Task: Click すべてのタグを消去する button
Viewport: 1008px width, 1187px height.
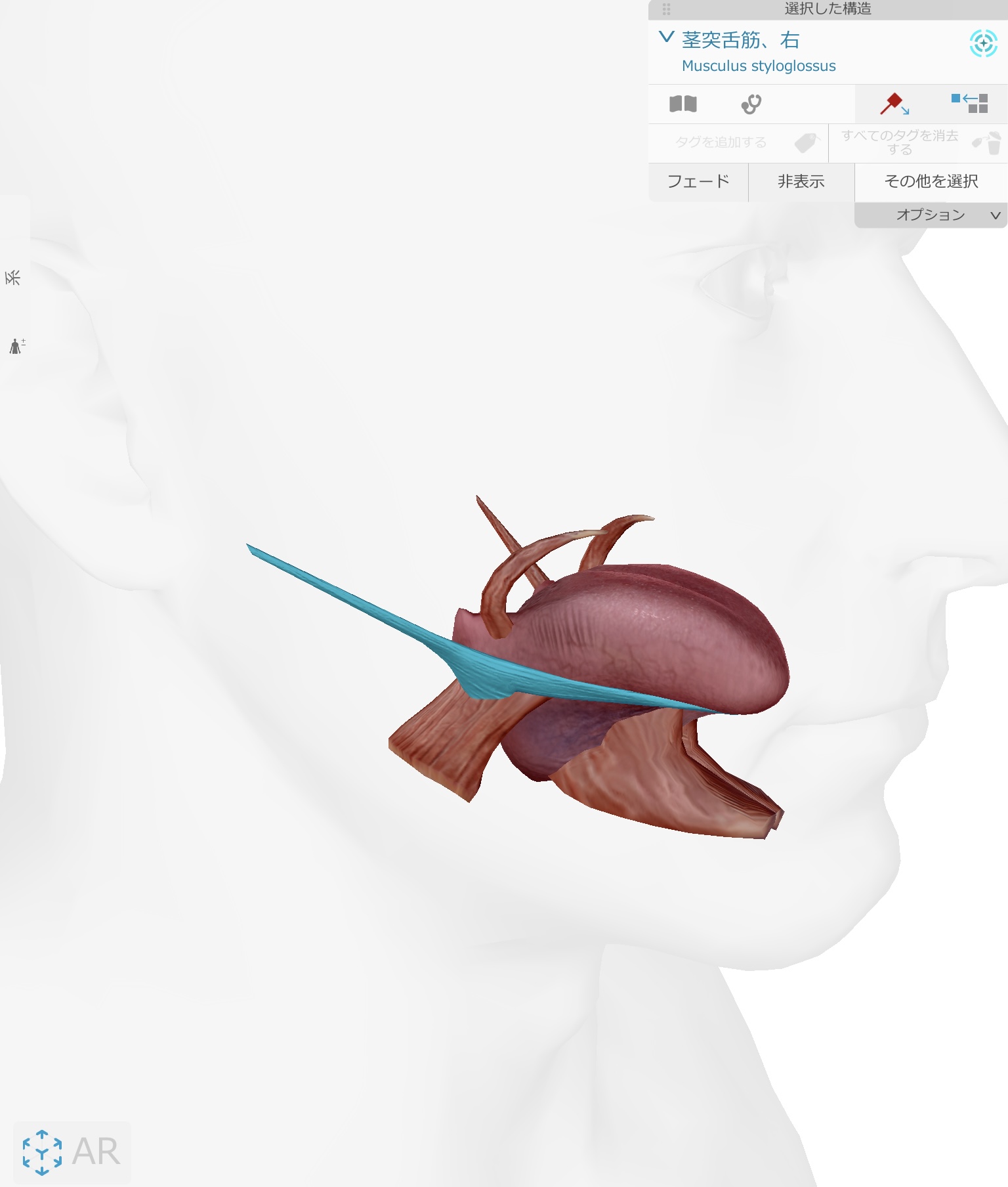Action: (918, 142)
